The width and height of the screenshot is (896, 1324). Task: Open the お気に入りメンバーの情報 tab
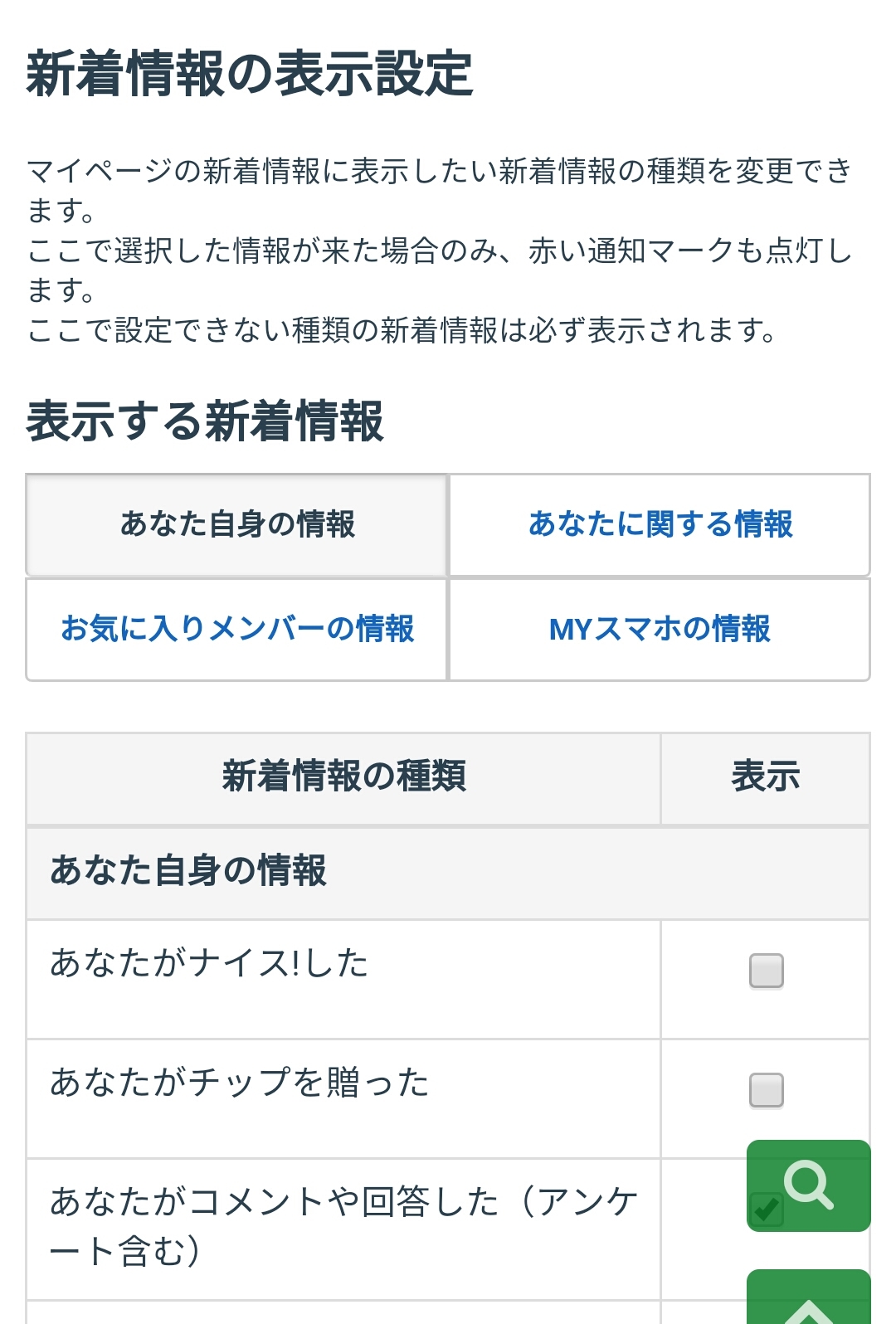pos(237,630)
